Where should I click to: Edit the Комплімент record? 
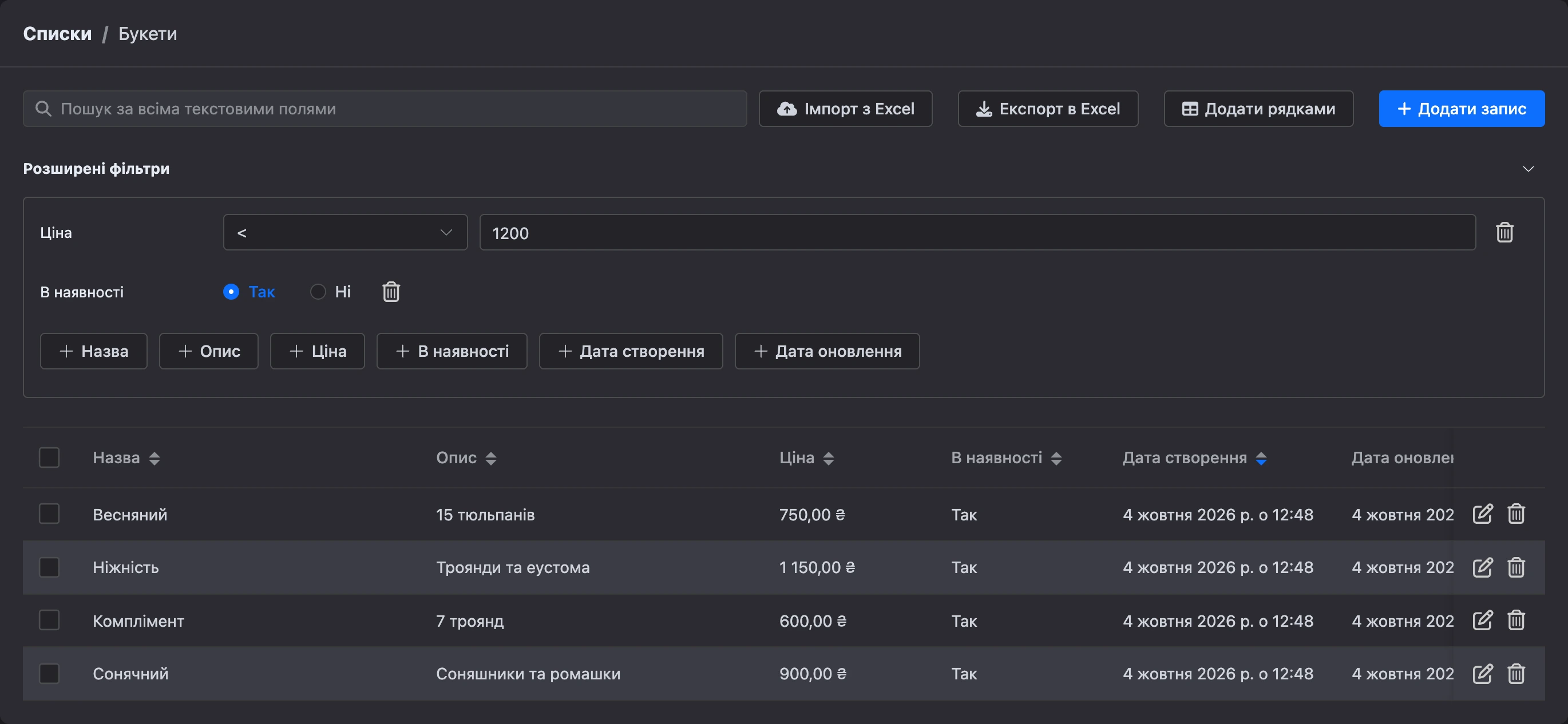(x=1482, y=620)
